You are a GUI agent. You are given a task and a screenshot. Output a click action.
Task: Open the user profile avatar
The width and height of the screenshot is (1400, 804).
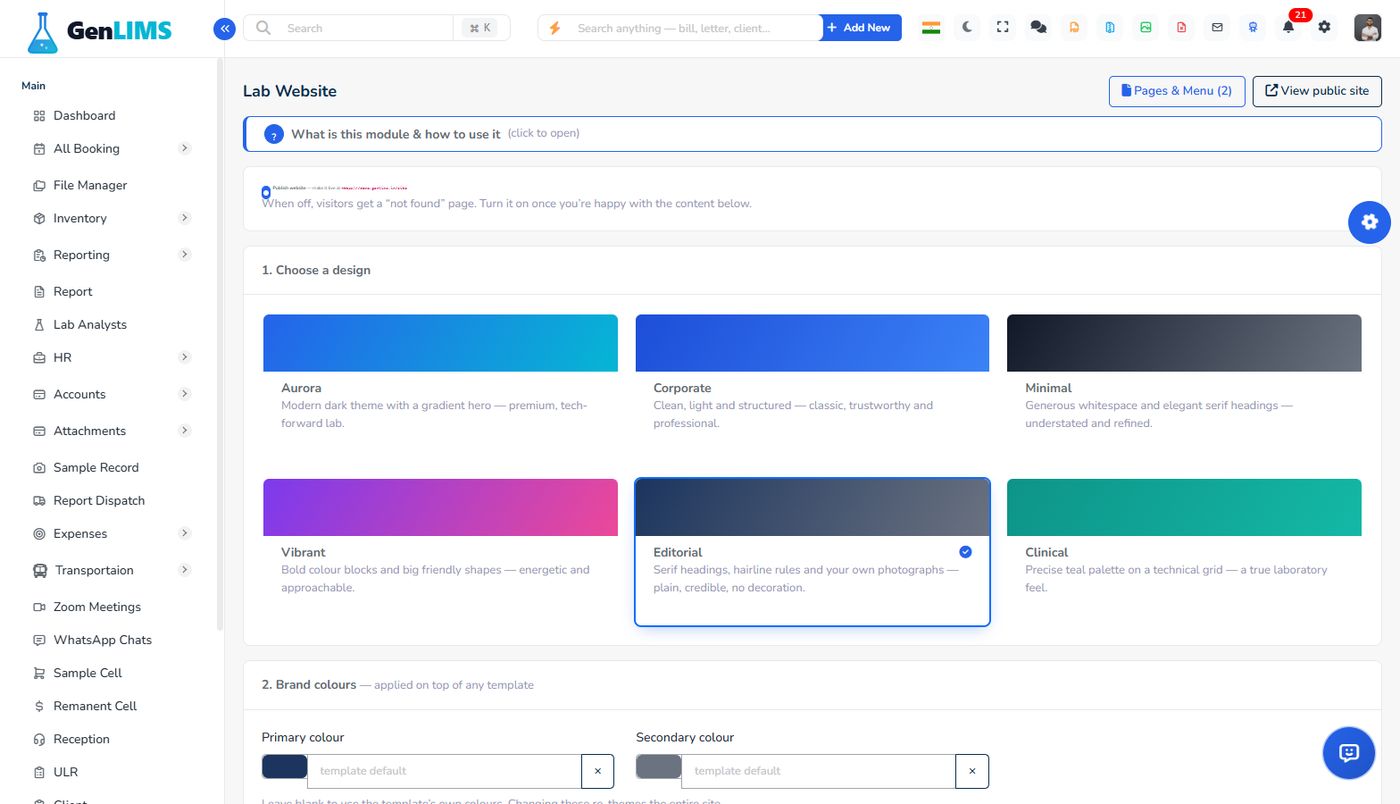1367,28
